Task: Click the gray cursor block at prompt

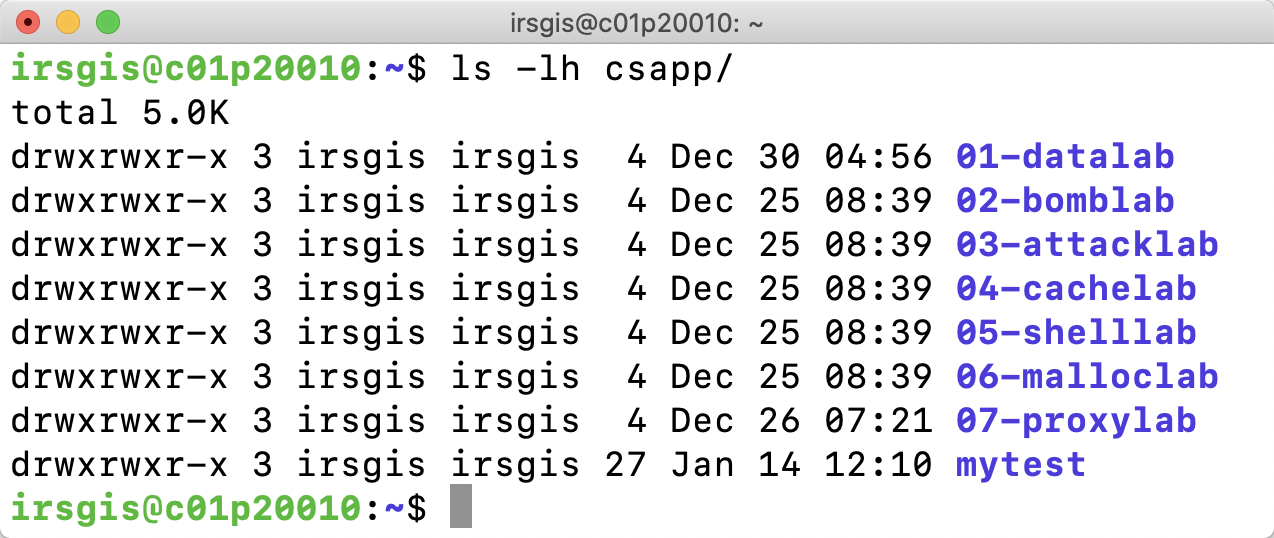Action: (x=460, y=507)
